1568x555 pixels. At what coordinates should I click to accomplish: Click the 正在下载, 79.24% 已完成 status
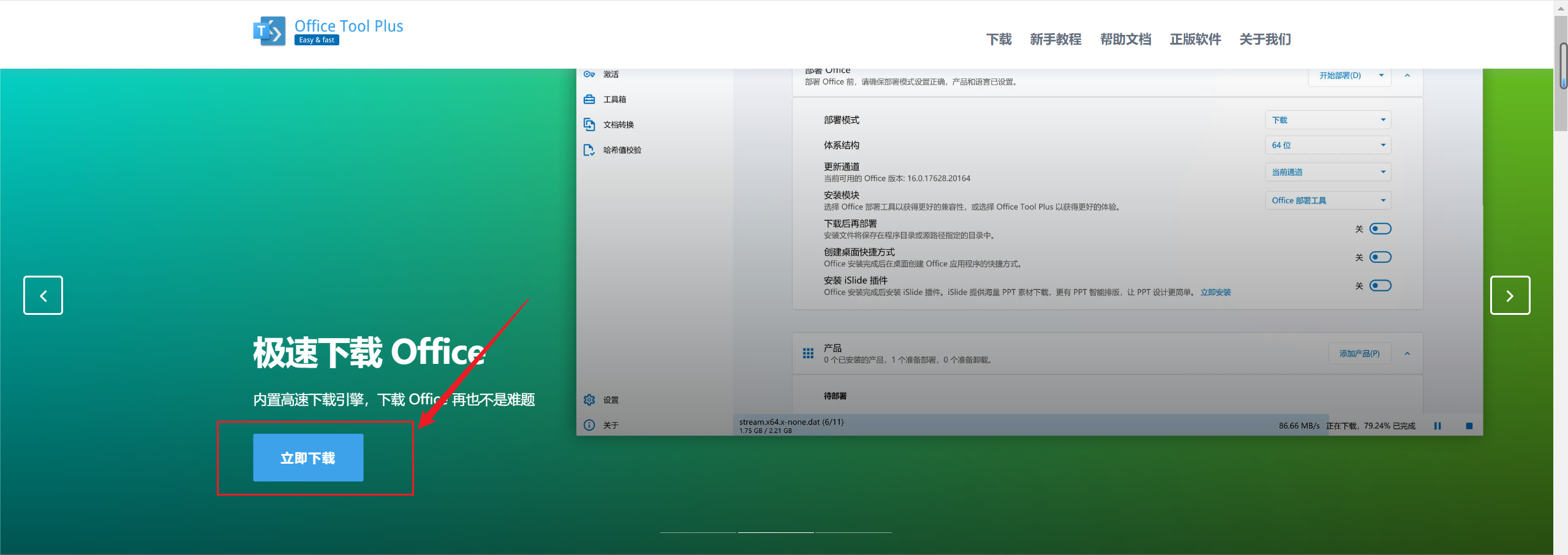point(1371,426)
